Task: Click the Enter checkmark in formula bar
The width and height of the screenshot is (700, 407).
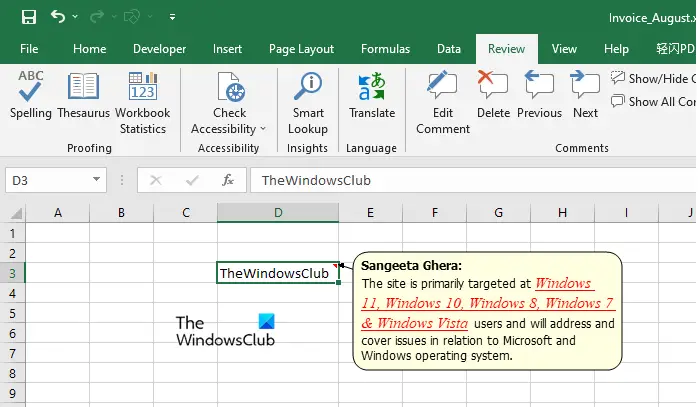Action: tap(192, 180)
